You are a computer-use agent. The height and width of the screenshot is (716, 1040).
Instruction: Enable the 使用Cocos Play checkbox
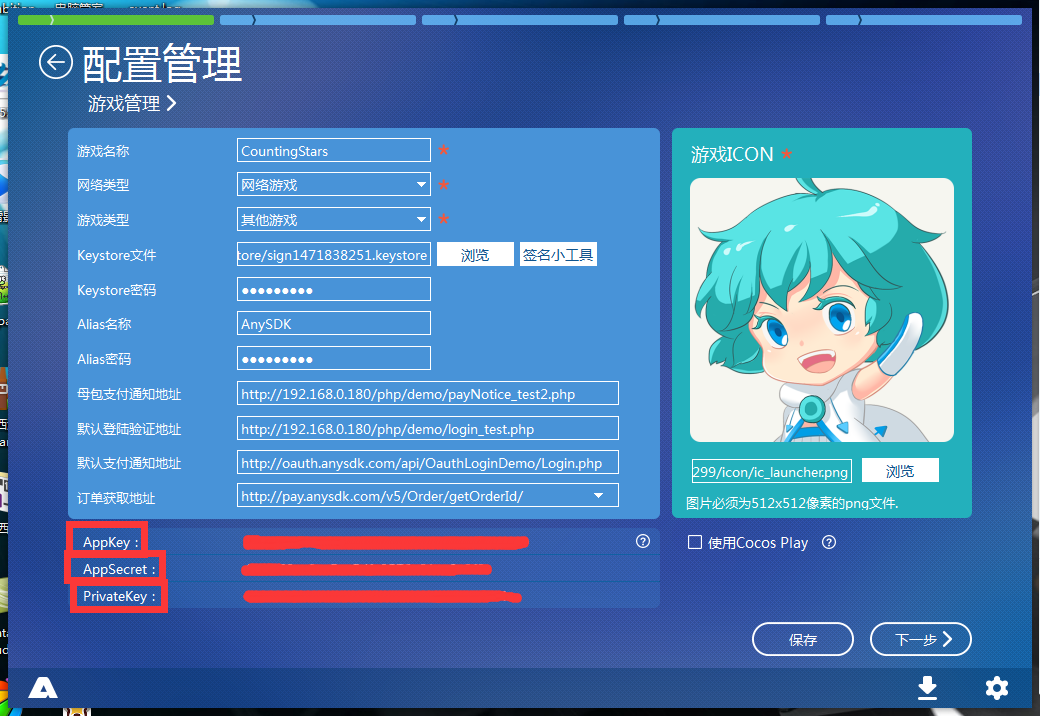[x=694, y=542]
